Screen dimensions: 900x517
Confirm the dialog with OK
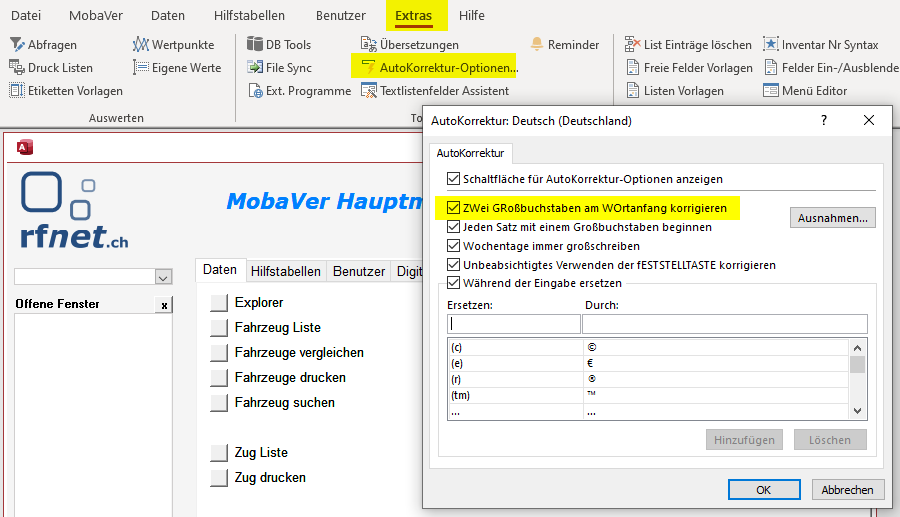(x=763, y=489)
